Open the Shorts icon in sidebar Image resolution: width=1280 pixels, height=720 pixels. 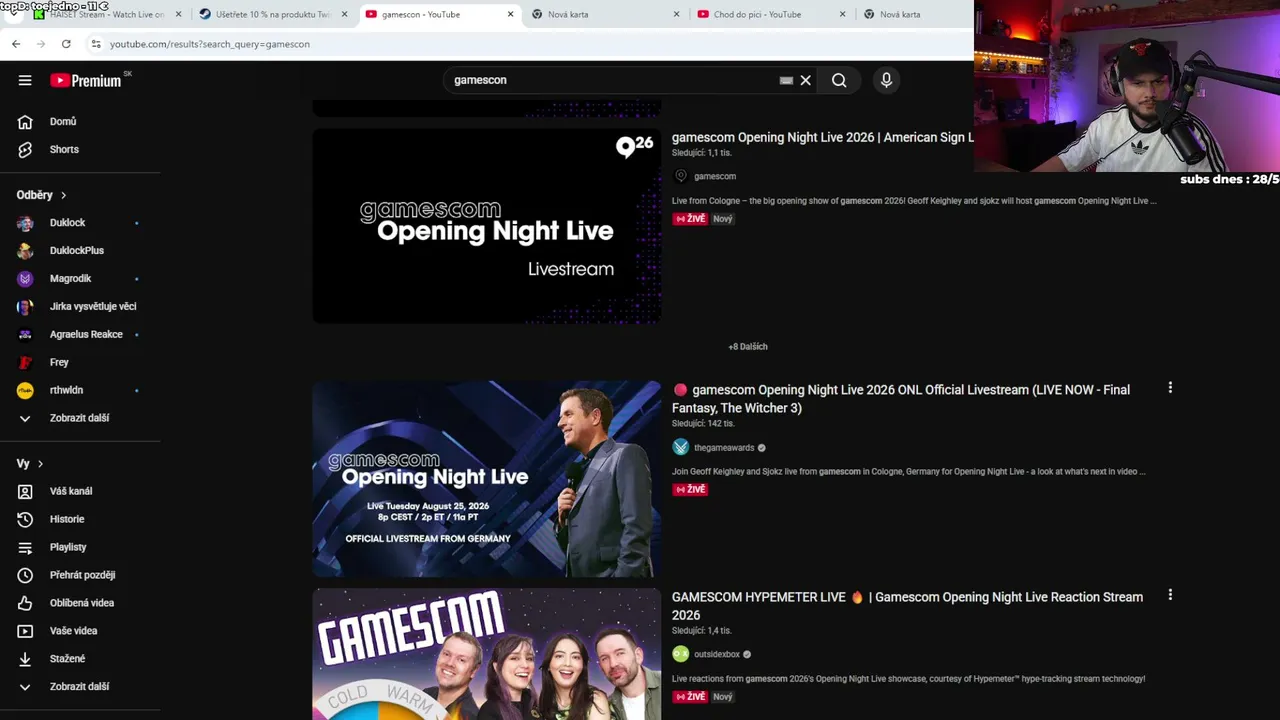coord(25,149)
